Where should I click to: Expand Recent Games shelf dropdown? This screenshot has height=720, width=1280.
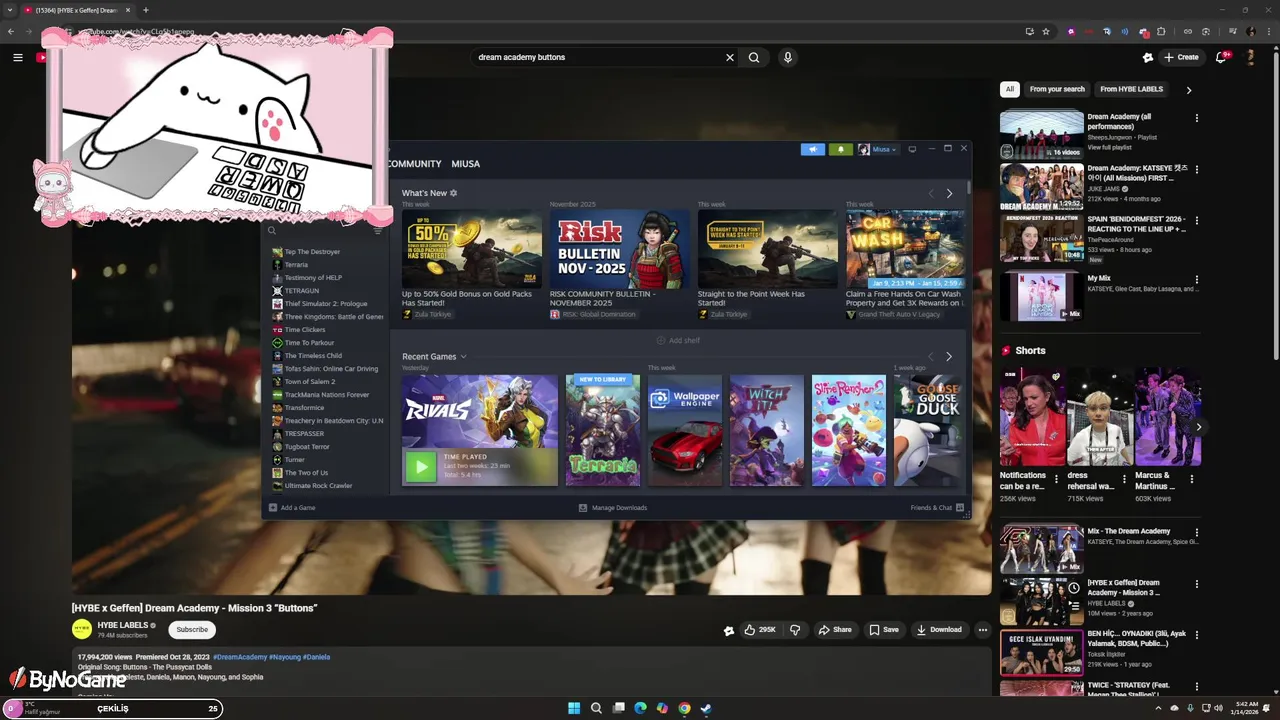[463, 357]
